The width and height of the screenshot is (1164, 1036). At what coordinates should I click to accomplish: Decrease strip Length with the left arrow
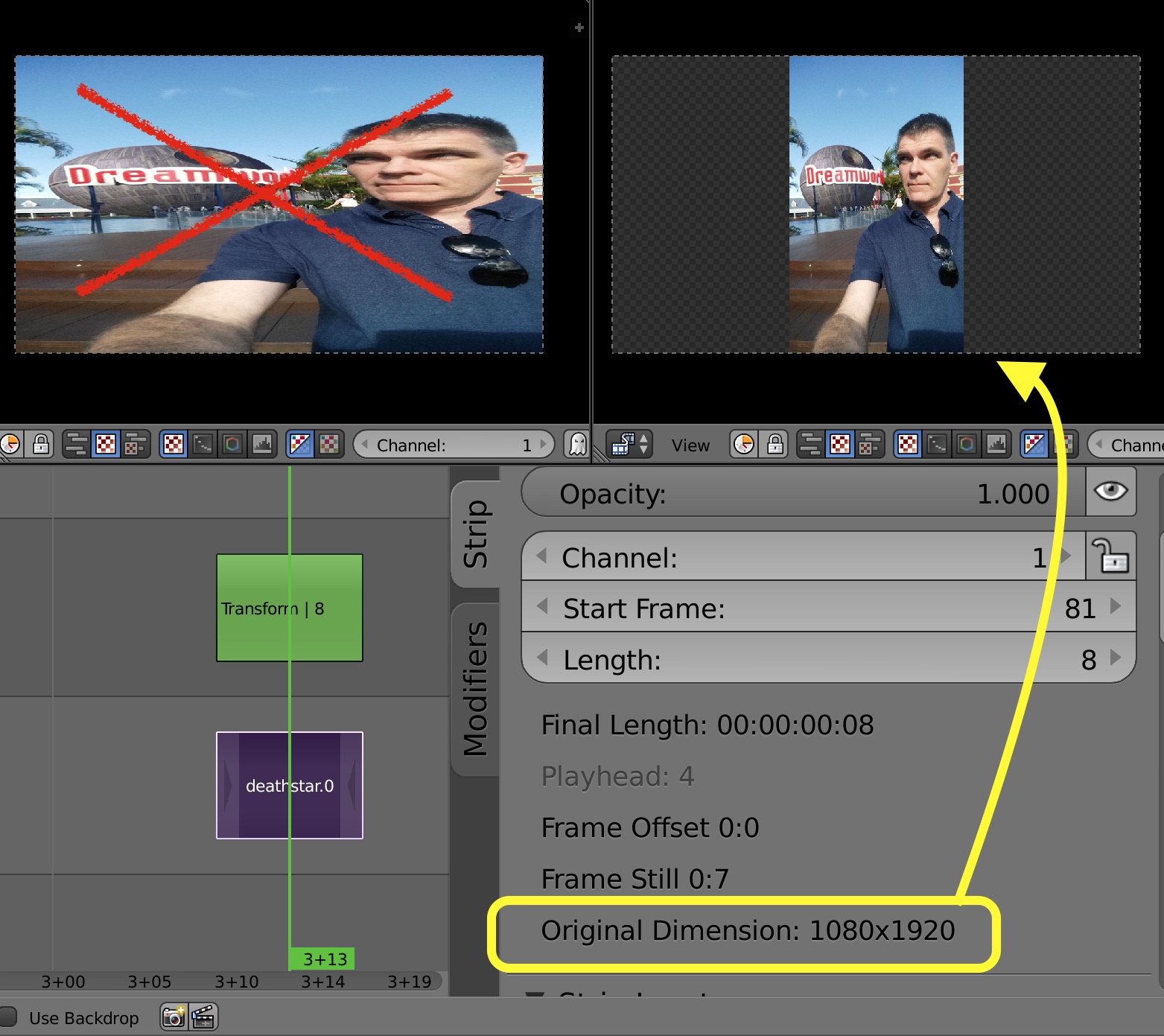pos(543,658)
